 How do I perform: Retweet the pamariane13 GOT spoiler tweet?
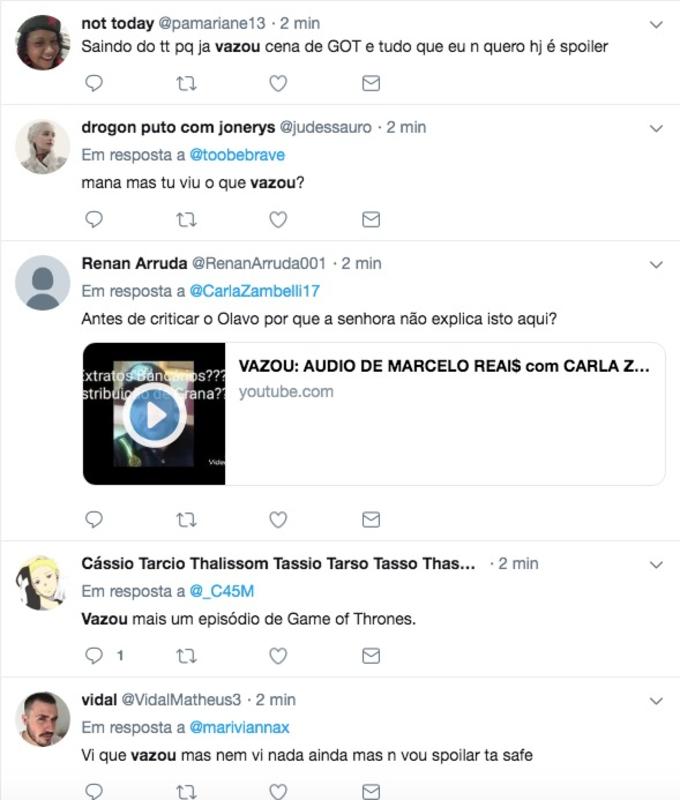point(186,83)
